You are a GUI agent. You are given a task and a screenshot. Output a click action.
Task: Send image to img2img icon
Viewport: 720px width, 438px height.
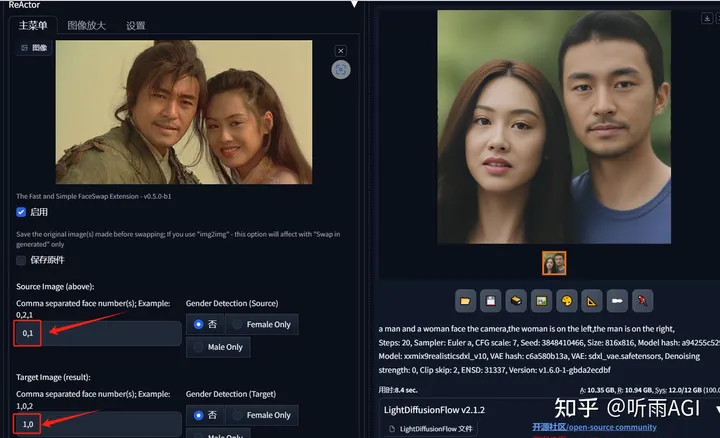pos(541,301)
